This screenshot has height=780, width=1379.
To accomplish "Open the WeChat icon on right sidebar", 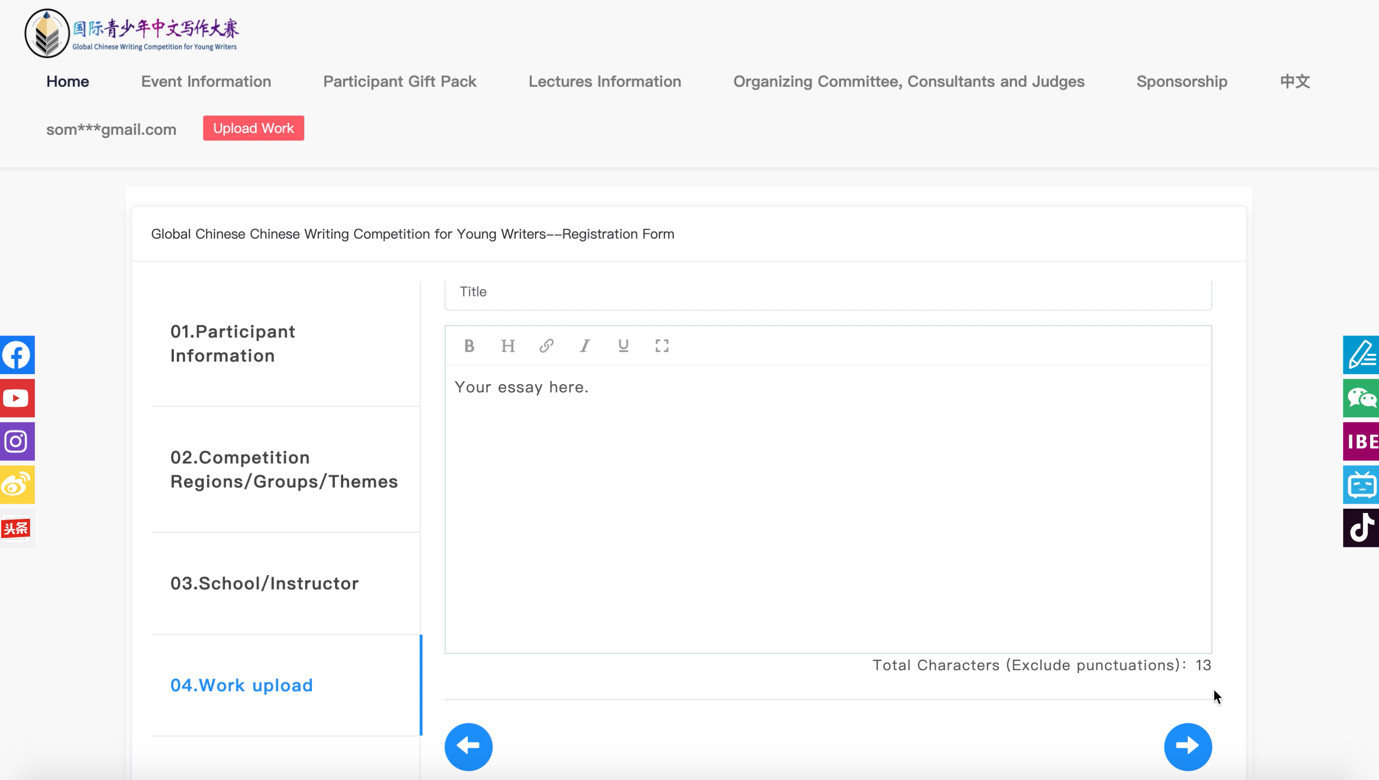I will coord(1361,398).
